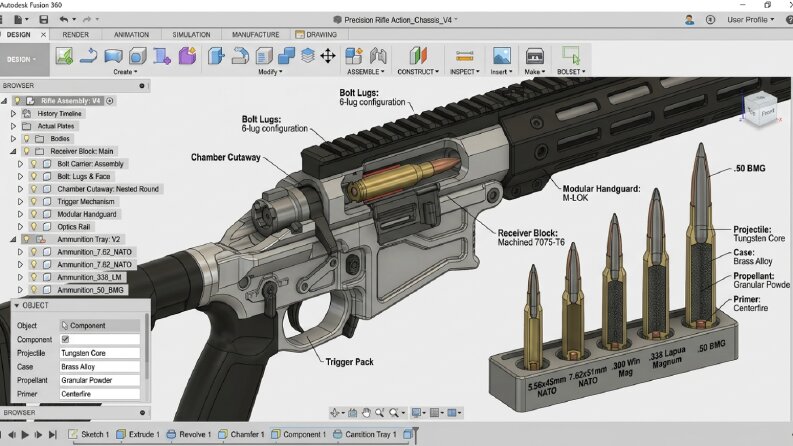
Task: Switch to the ANIMATION tab
Action: 131,34
